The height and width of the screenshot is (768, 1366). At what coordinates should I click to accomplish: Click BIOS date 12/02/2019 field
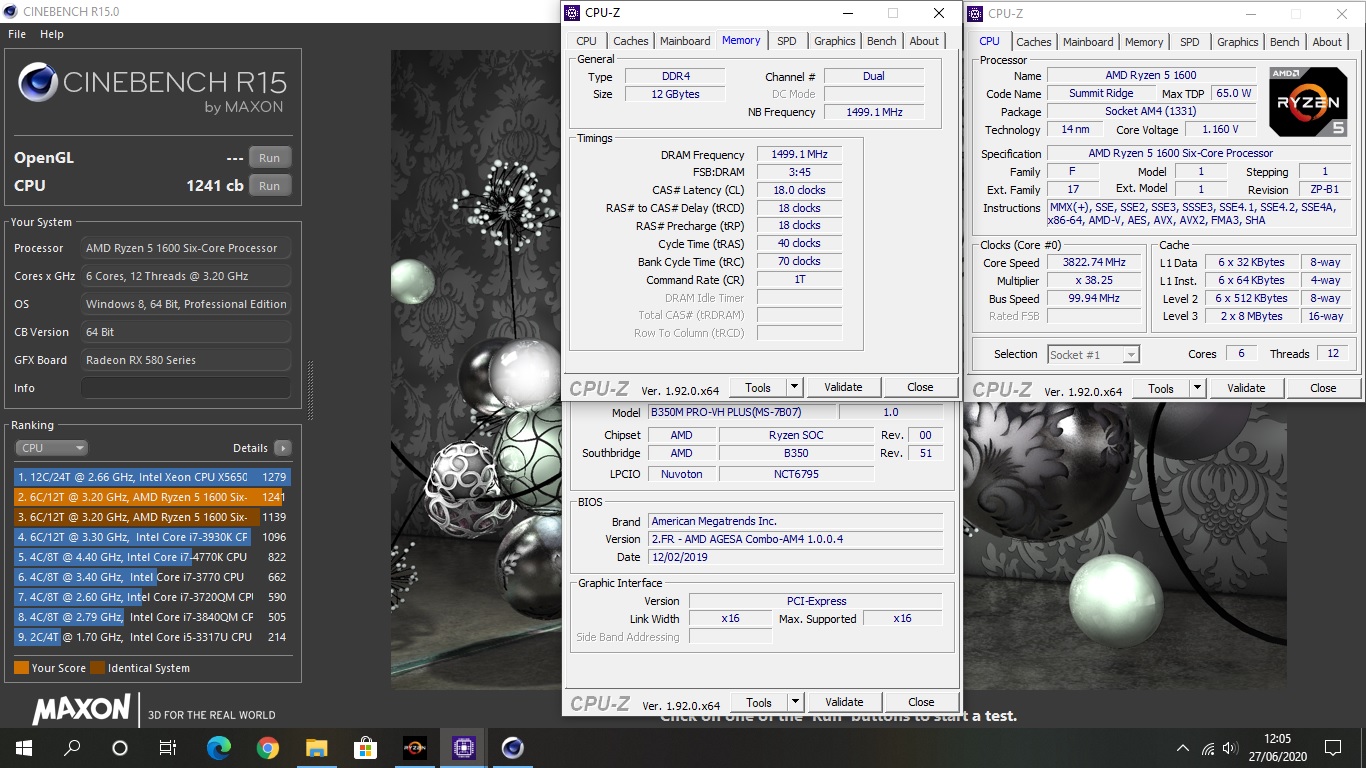795,557
